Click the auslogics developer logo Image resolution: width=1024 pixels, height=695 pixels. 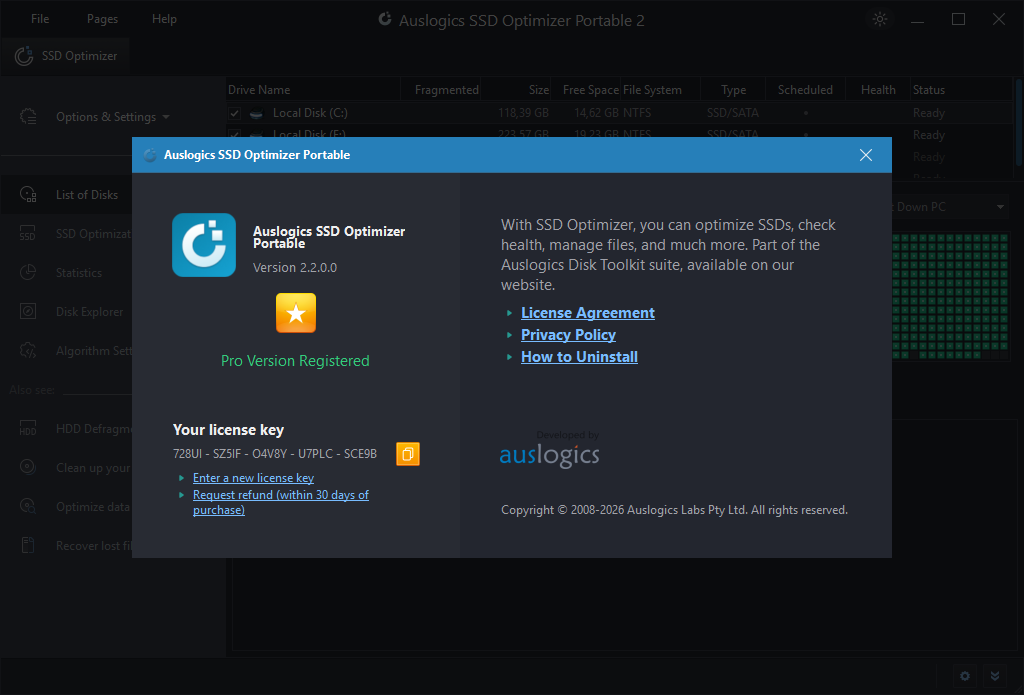pyautogui.click(x=549, y=455)
